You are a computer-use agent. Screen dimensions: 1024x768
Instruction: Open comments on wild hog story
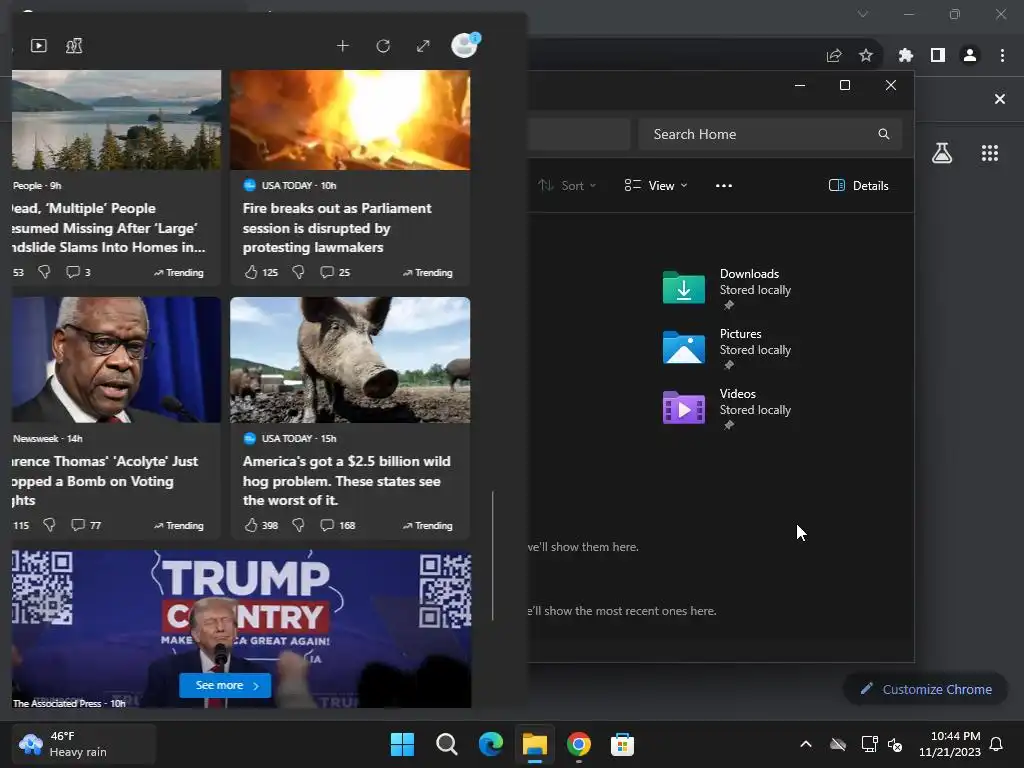click(327, 525)
